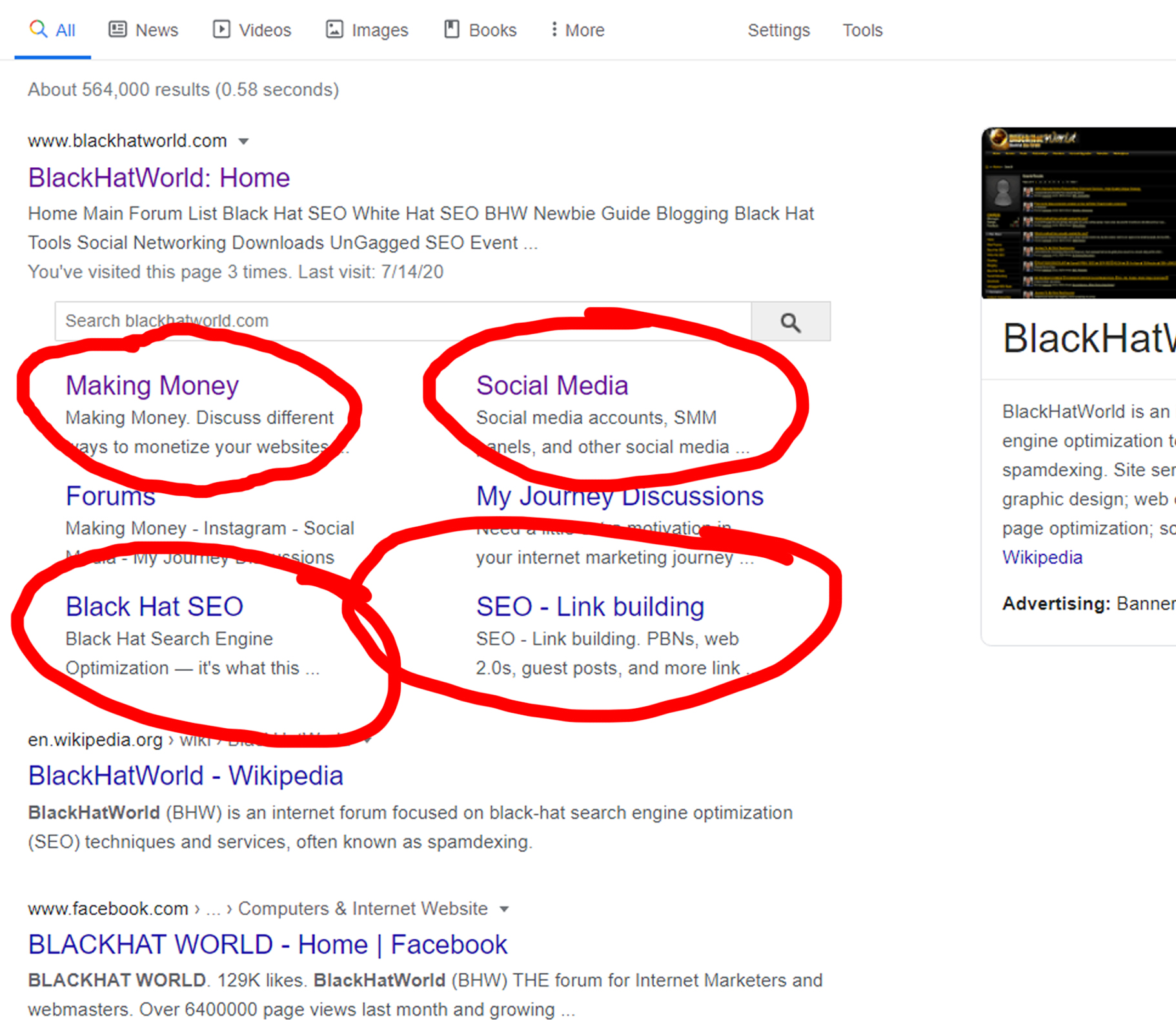Switch to the News tab
The width and height of the screenshot is (1176, 1020).
pyautogui.click(x=143, y=30)
